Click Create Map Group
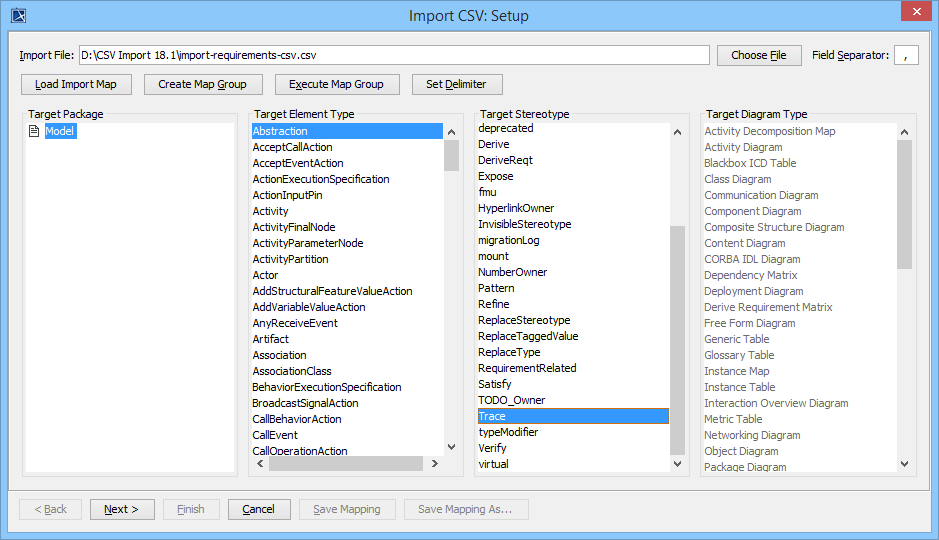 click(x=202, y=84)
